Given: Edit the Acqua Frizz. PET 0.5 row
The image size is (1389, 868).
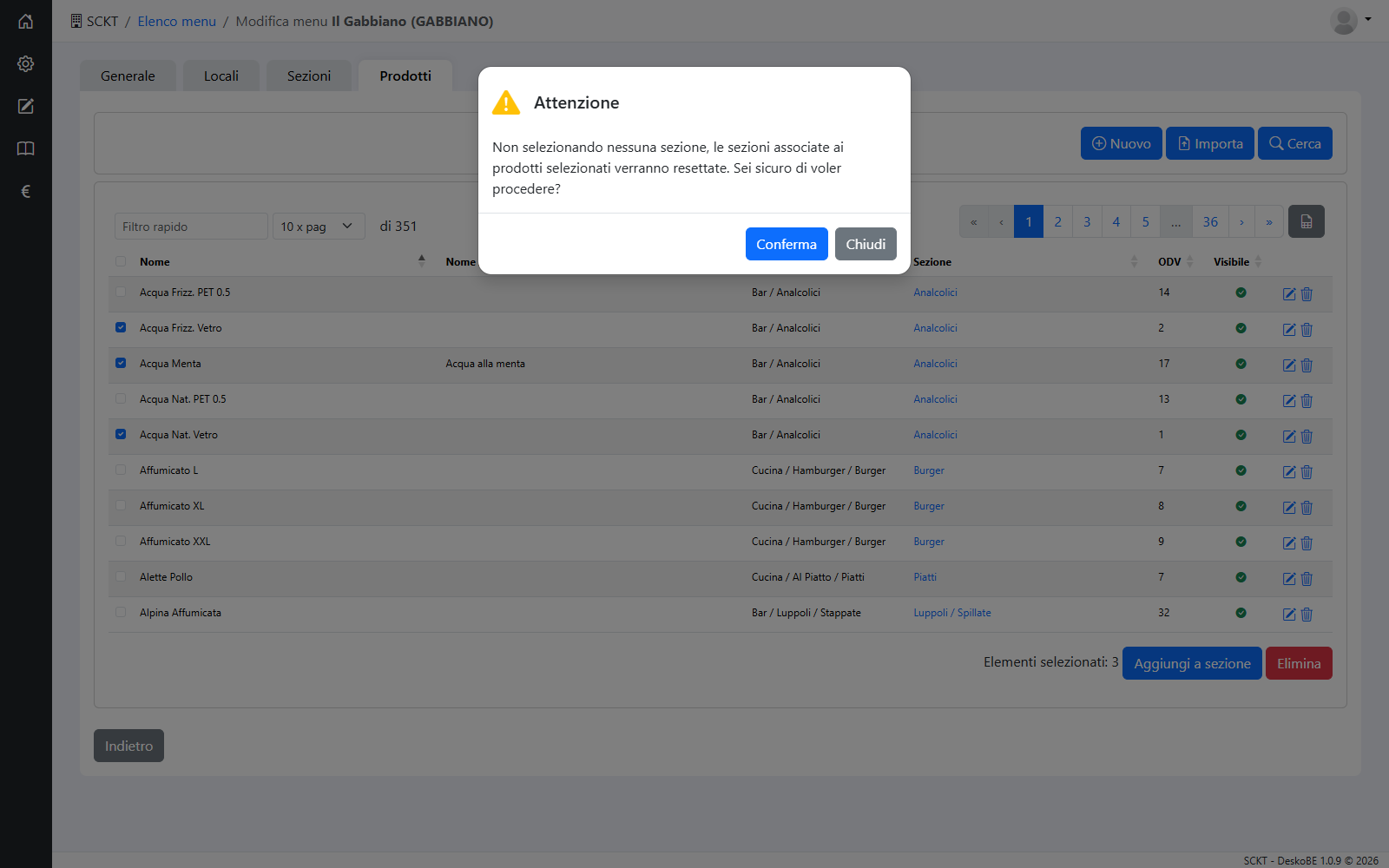Looking at the screenshot, I should (1289, 294).
